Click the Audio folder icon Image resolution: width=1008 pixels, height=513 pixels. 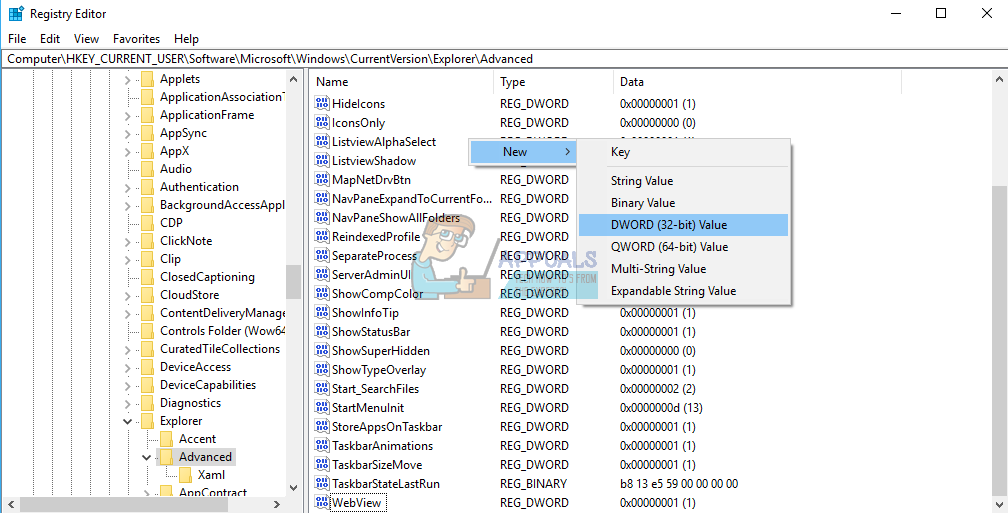point(148,169)
